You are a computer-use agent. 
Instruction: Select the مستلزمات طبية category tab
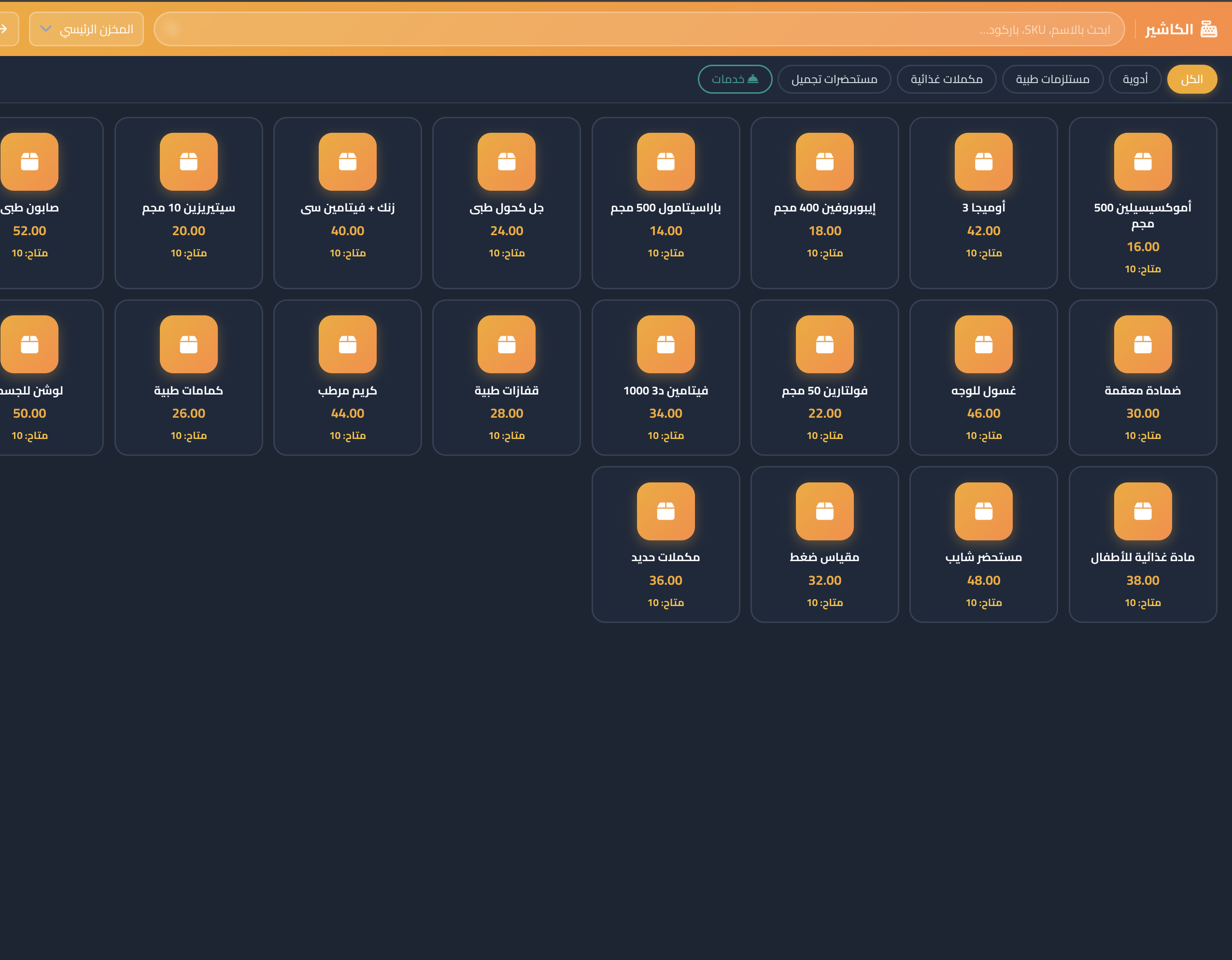click(1053, 79)
